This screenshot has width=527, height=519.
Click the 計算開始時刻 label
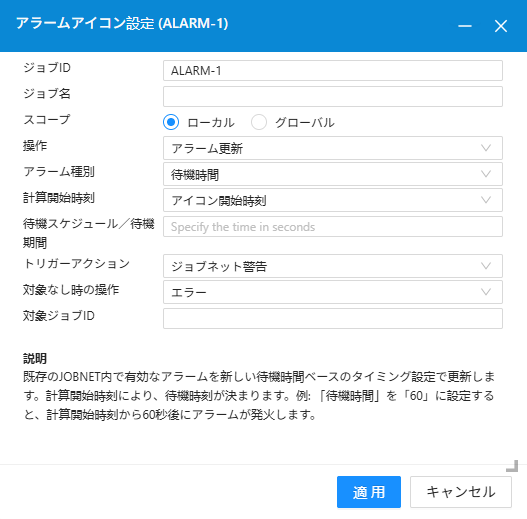(x=59, y=198)
